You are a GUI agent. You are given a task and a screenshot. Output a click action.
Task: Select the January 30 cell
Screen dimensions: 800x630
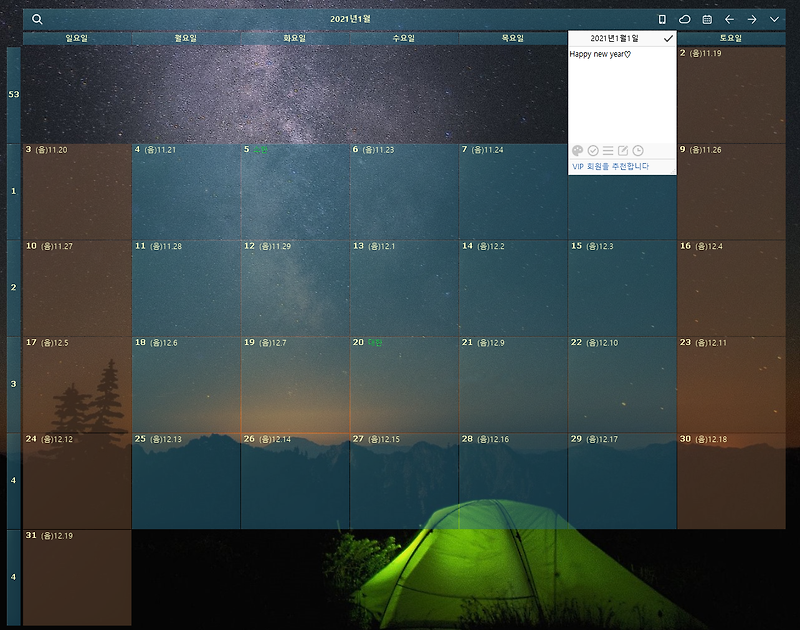(x=731, y=481)
